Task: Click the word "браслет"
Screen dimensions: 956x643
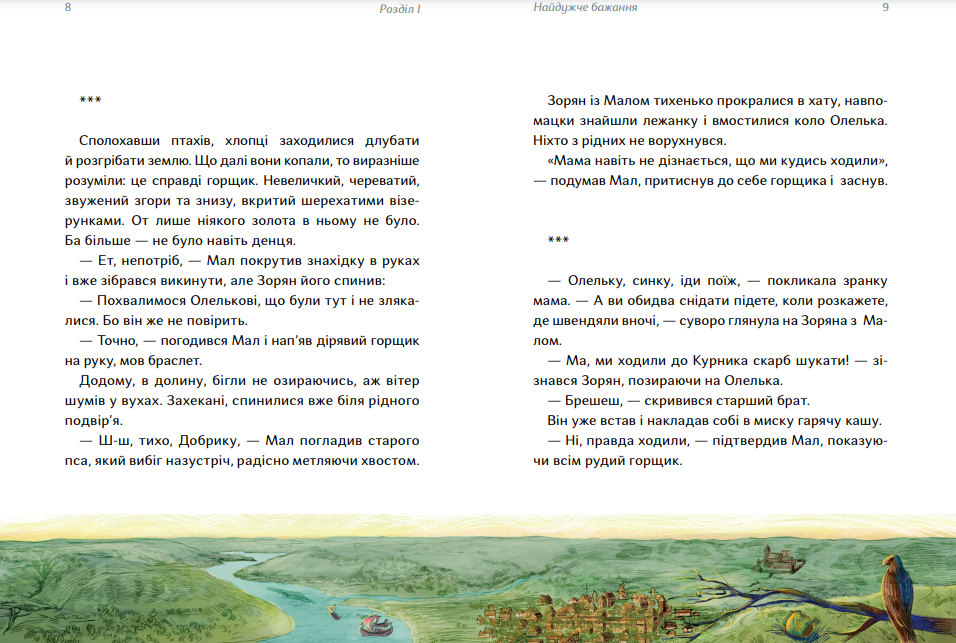Action: click(x=175, y=361)
